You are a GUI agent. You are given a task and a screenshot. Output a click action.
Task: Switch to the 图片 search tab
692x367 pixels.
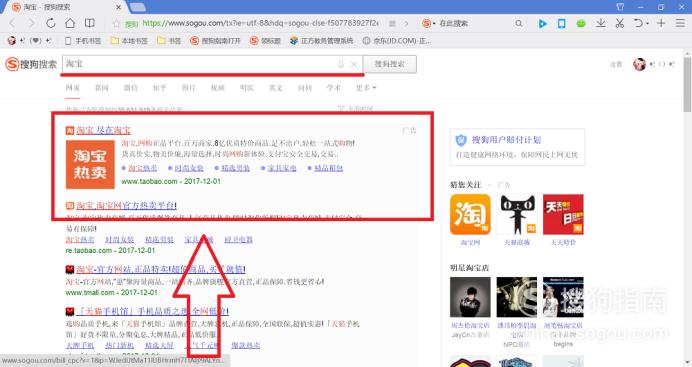[x=188, y=88]
